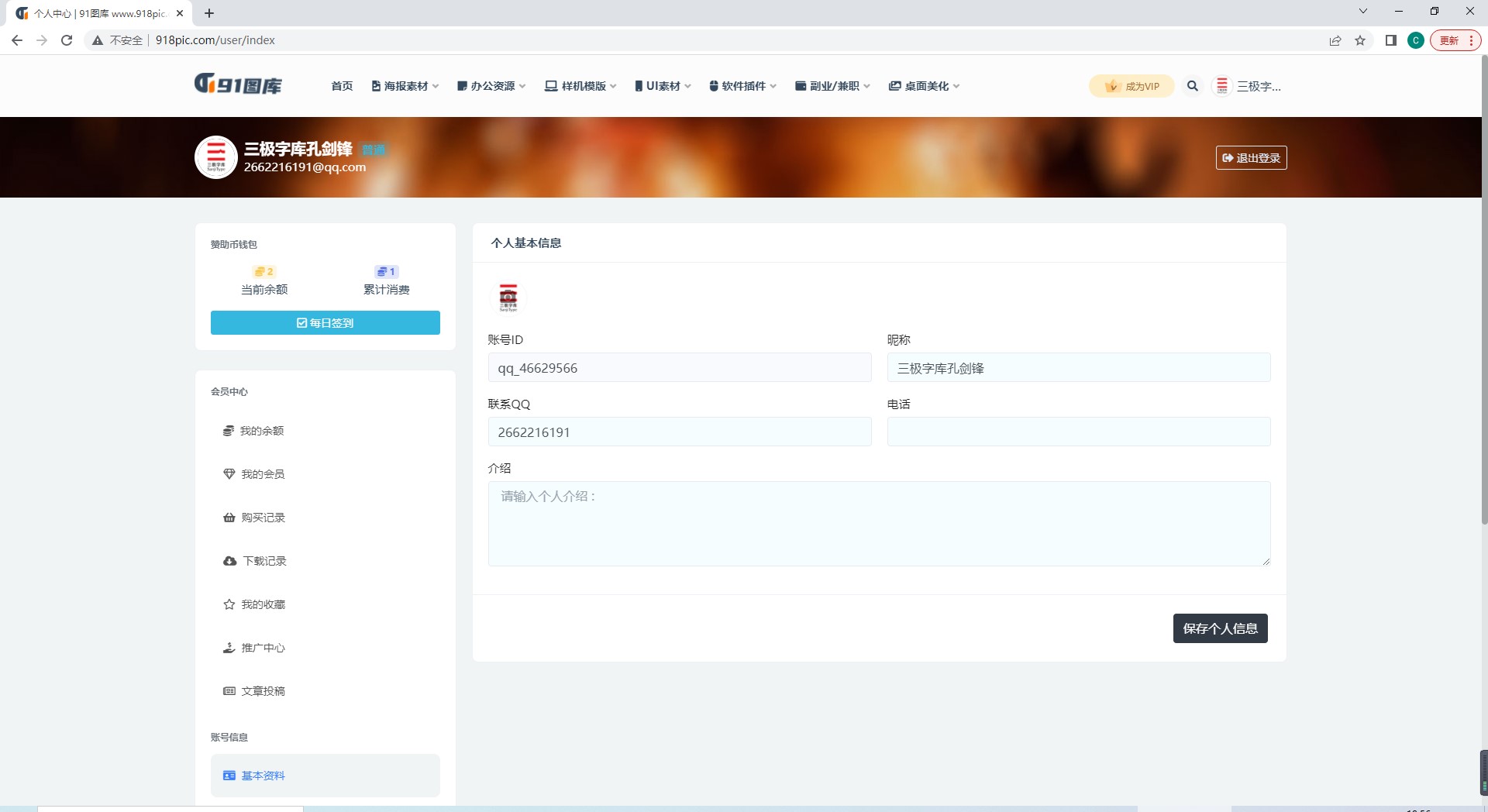
Task: Select the search icon in the navbar
Action: coord(1193,86)
